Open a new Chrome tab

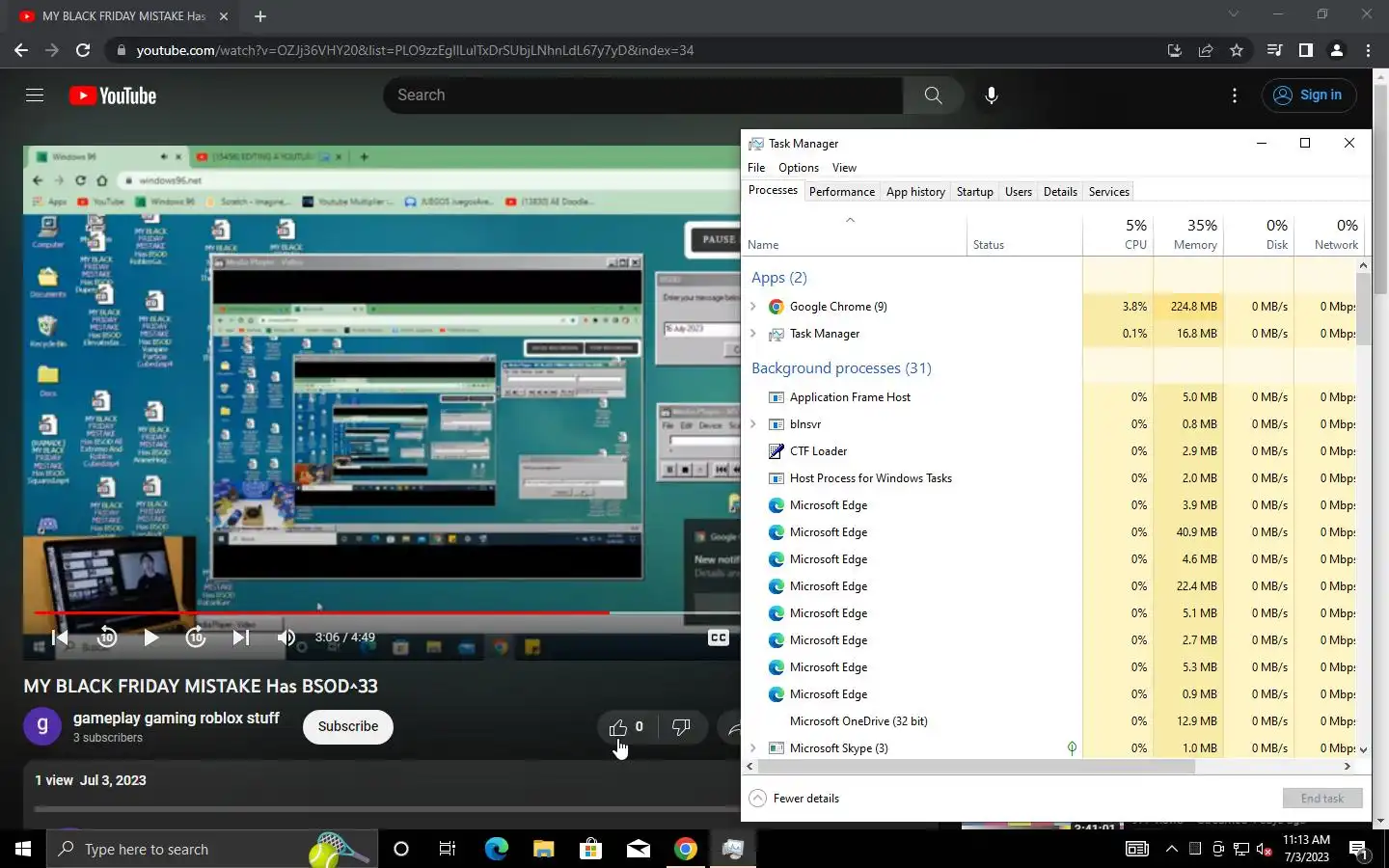click(260, 16)
